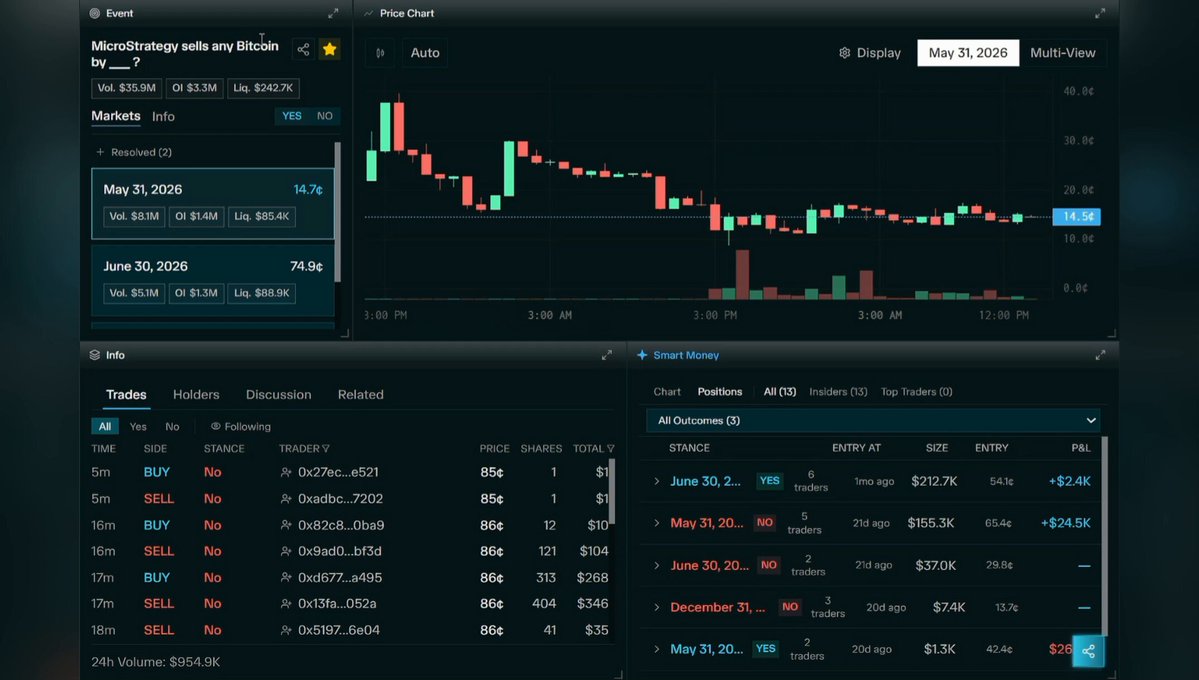Filter trades using the TRADER filter icon

(x=326, y=449)
